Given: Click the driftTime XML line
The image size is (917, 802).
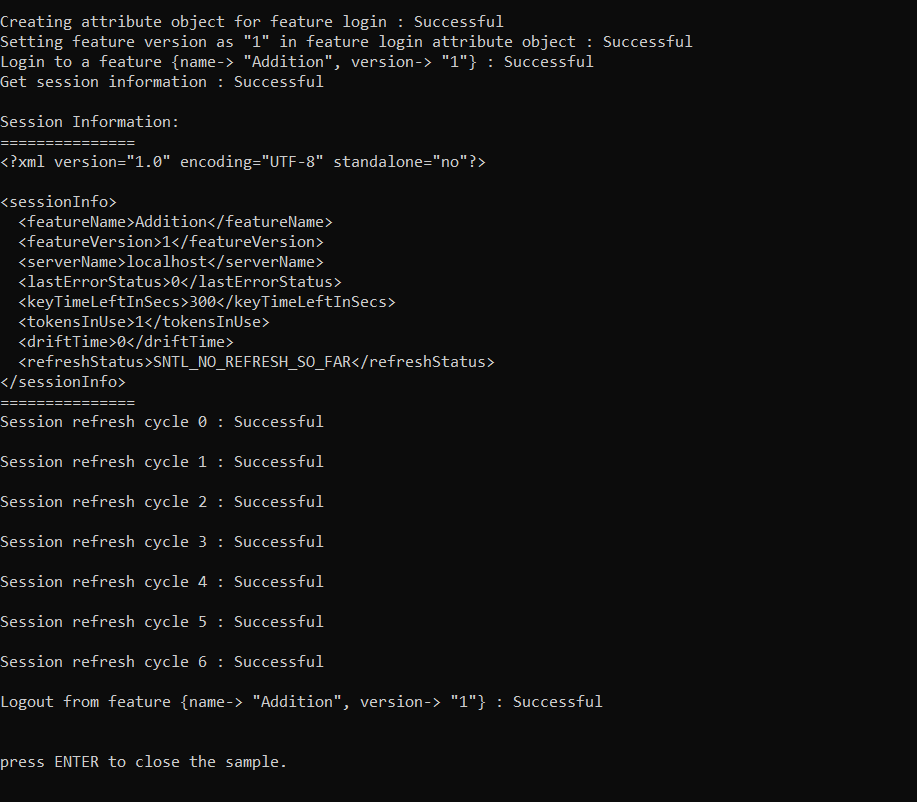Looking at the screenshot, I should (x=125, y=341).
